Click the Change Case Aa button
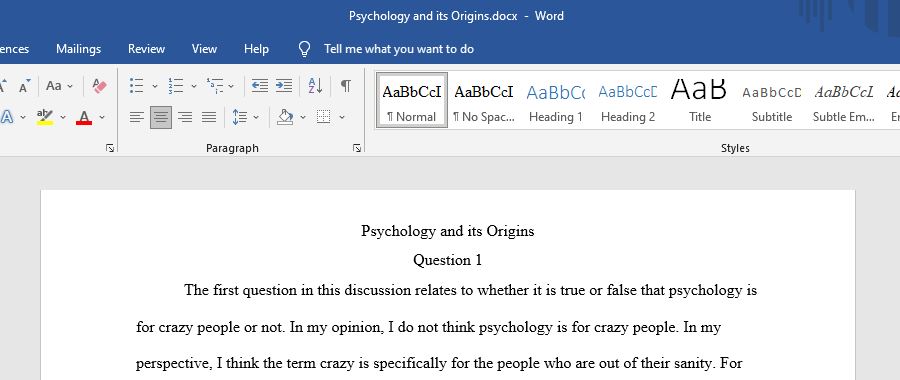Screen dimensions: 900x380 53,86
